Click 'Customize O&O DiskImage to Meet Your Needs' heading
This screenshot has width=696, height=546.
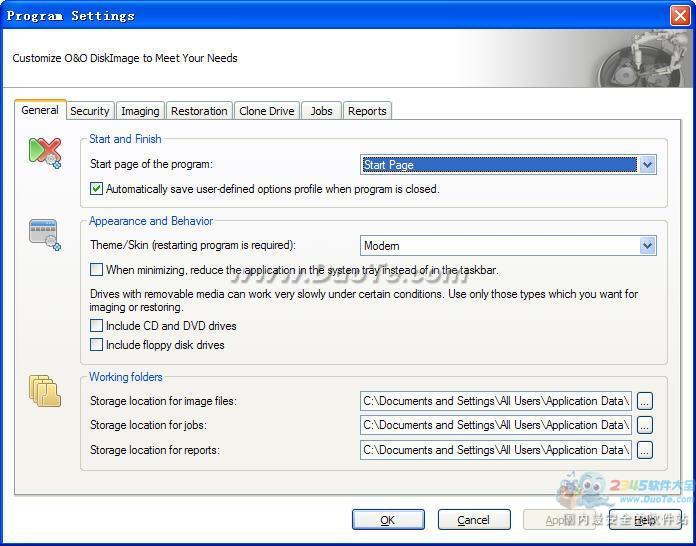coord(125,58)
